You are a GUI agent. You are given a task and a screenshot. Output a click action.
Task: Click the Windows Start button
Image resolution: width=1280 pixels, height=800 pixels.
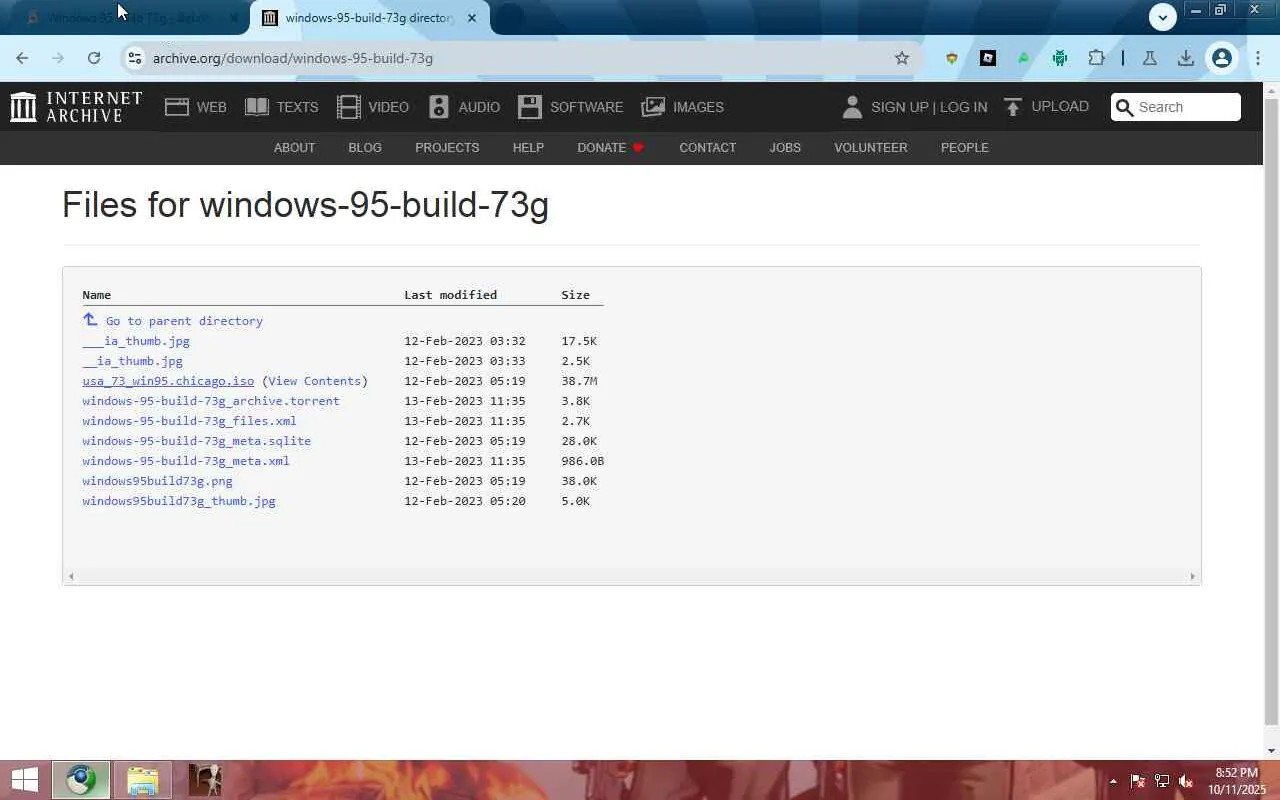tap(25, 780)
